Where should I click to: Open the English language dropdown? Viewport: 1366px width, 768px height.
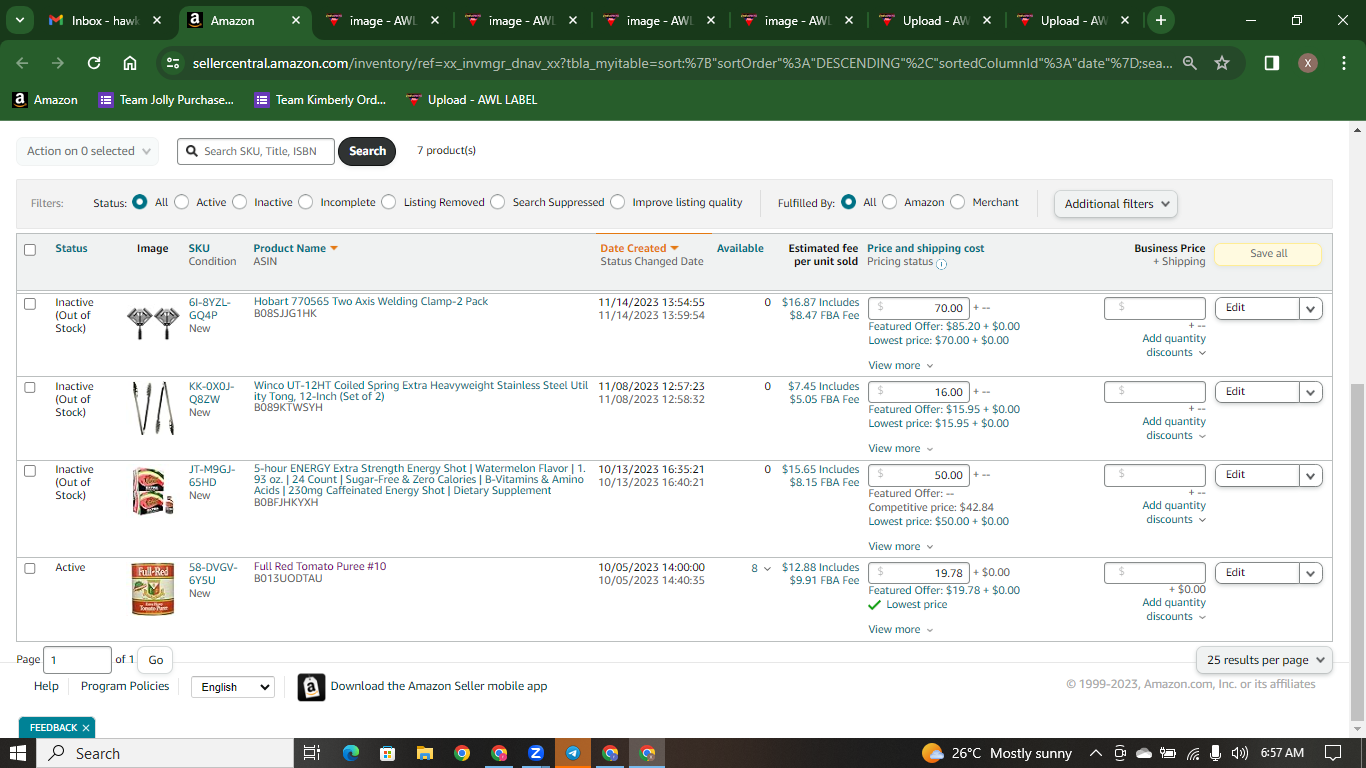coord(232,687)
